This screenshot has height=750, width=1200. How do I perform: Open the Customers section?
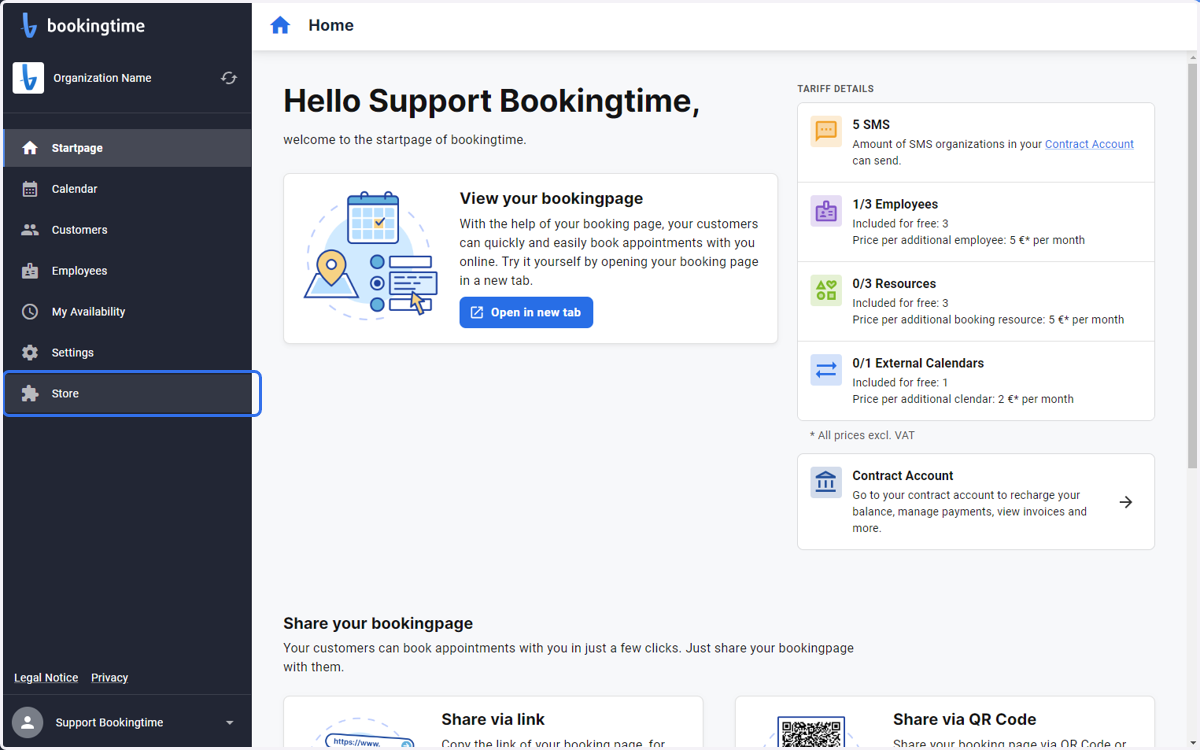127,230
